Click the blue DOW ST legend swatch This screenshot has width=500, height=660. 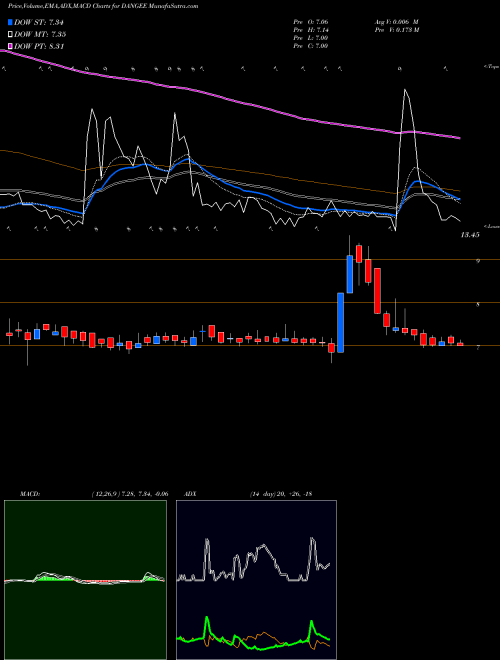coord(10,22)
